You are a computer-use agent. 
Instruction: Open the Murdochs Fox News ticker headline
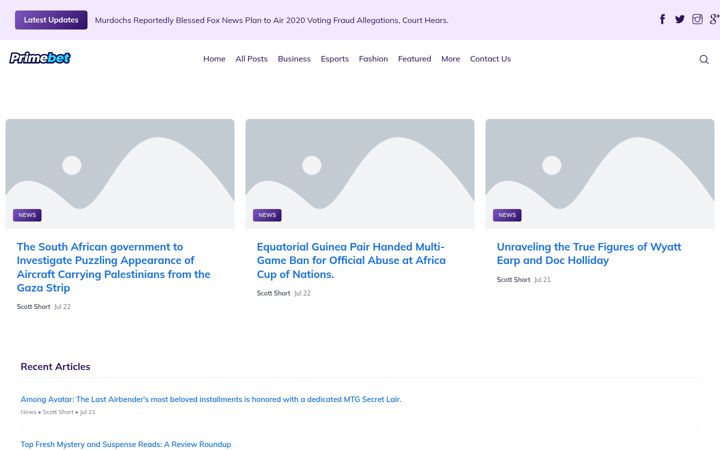tap(271, 20)
